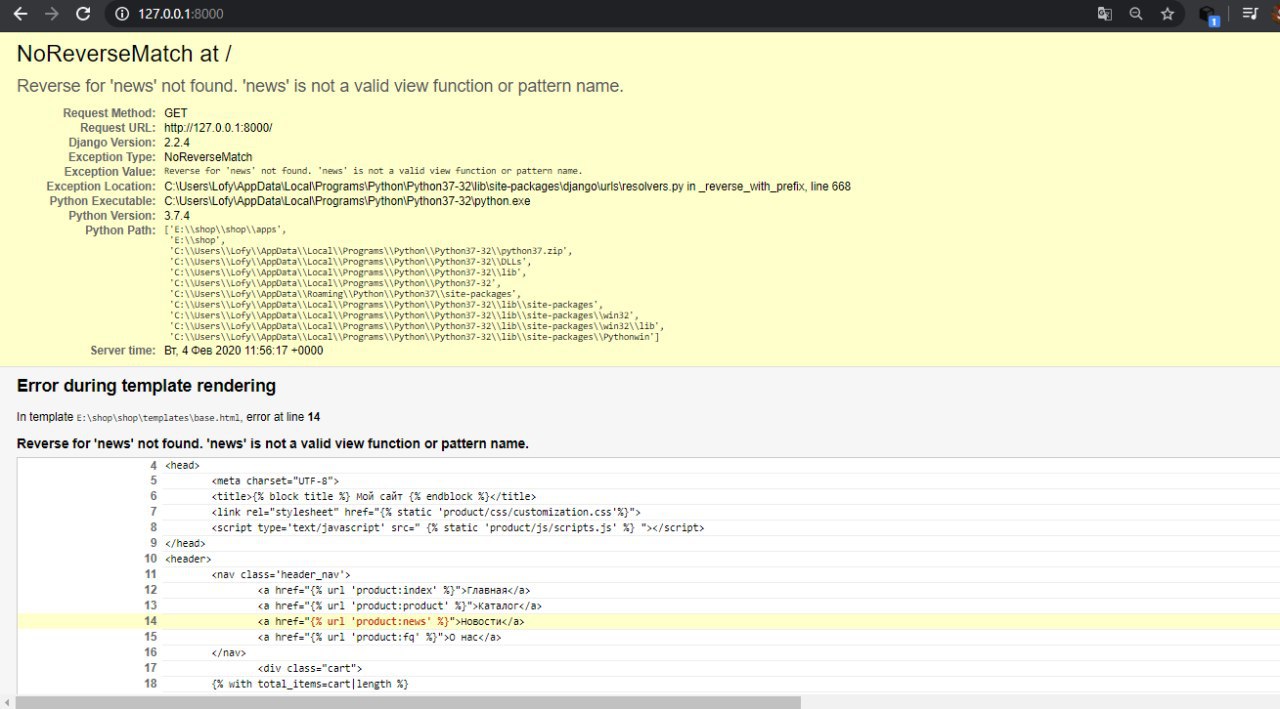Open the Chrome profile avatar

coord(1275,14)
